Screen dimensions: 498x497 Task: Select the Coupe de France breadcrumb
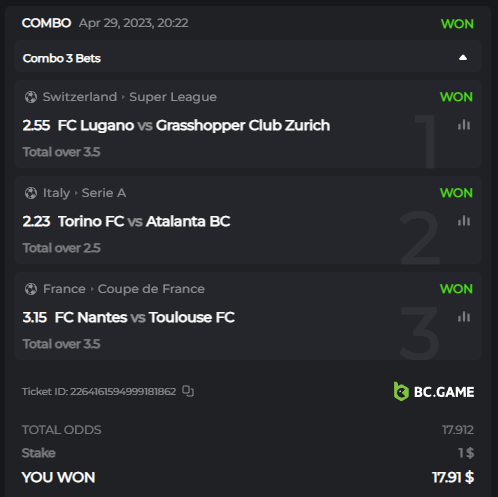coord(151,289)
